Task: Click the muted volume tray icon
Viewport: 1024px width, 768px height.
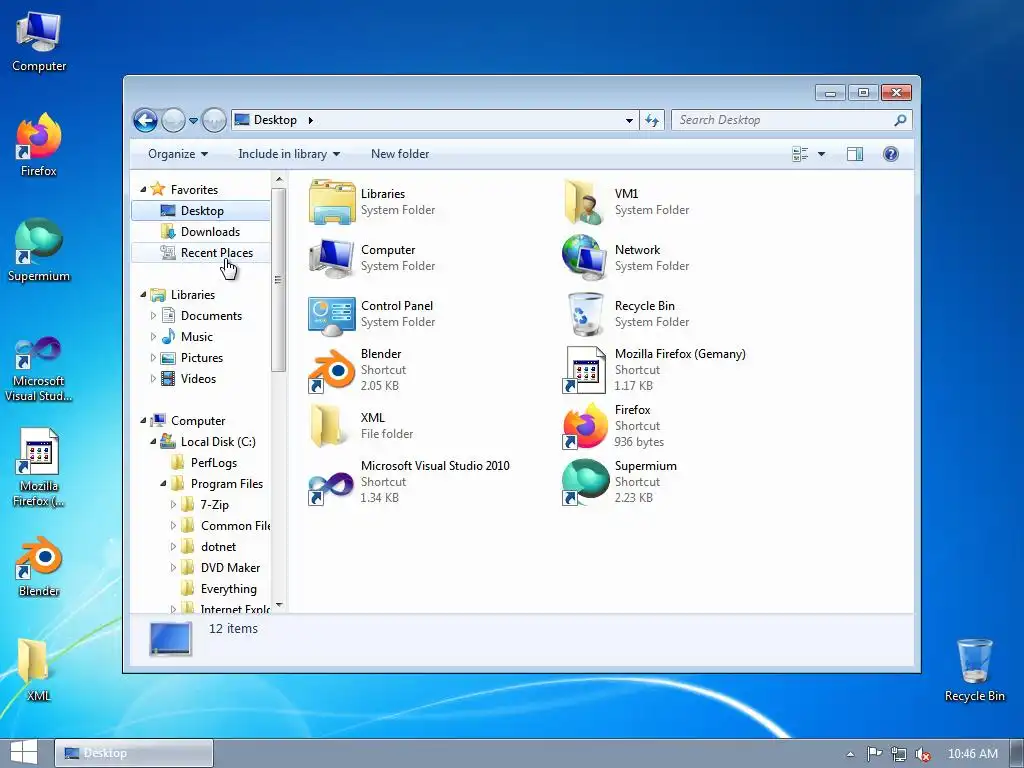Action: pos(922,754)
